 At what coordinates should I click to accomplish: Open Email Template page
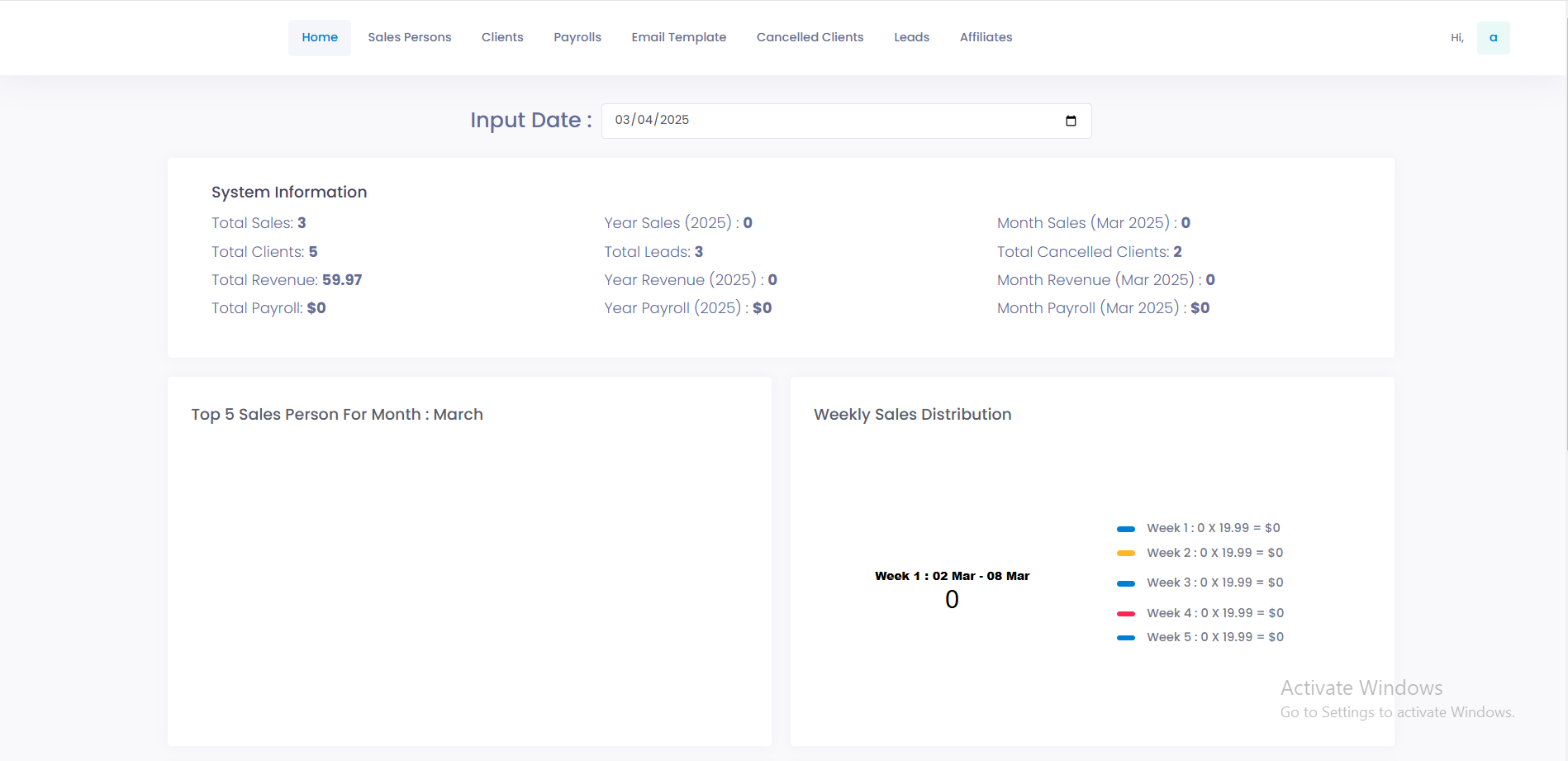[x=679, y=38]
